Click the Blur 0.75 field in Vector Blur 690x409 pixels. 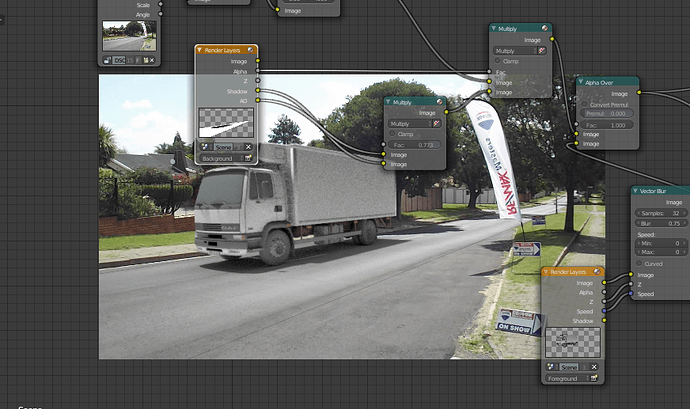pos(661,223)
